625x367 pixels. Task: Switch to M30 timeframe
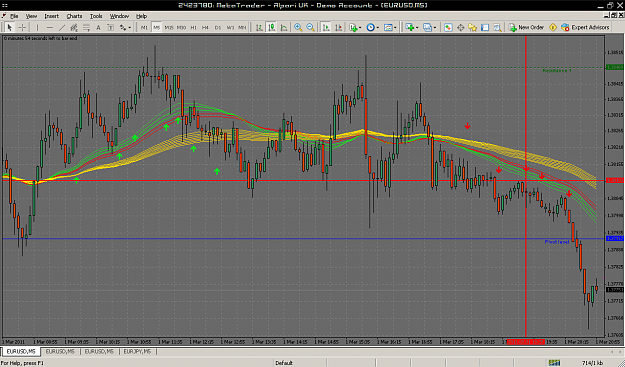click(x=181, y=27)
